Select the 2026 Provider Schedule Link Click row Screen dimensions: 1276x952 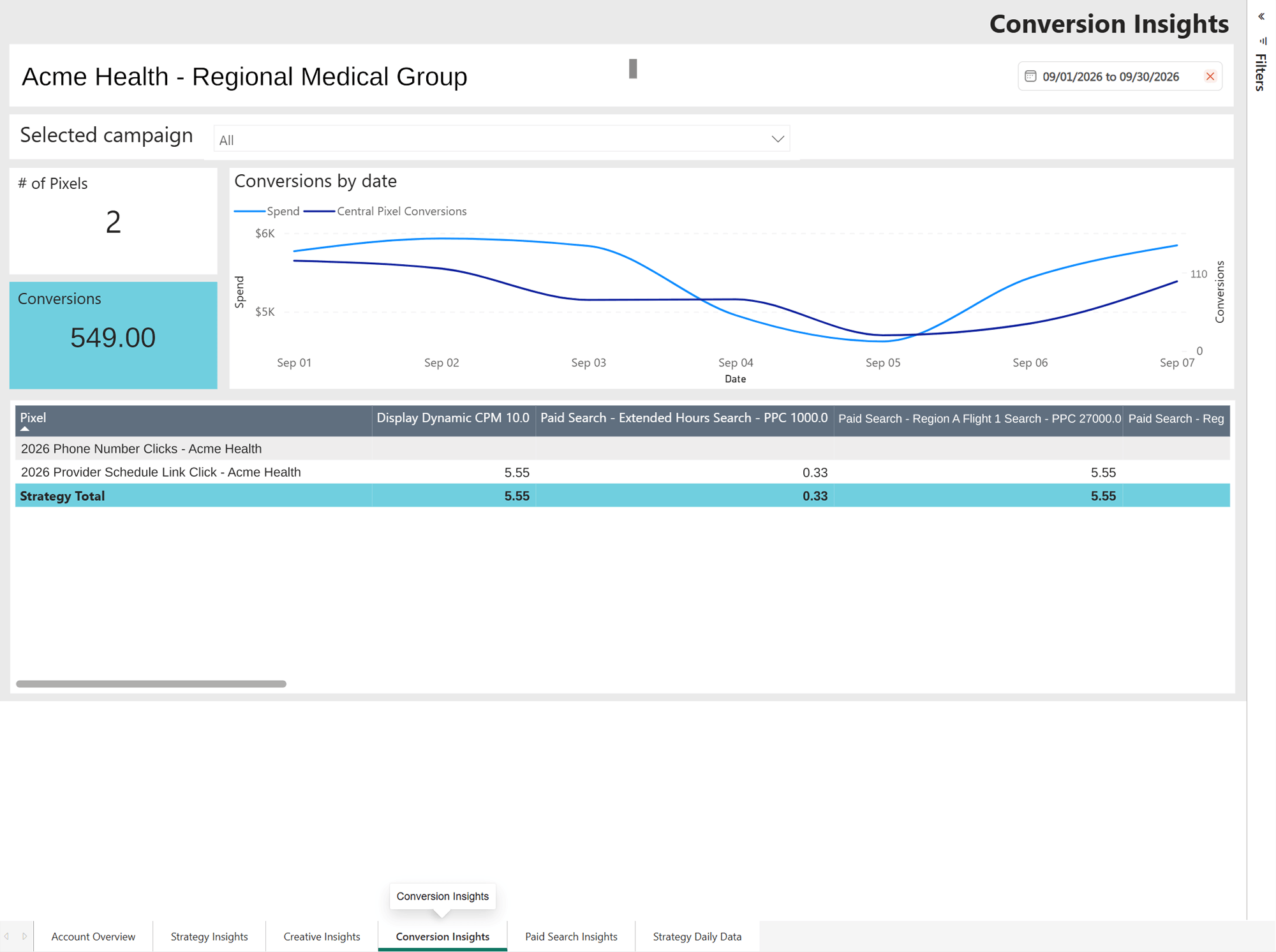point(623,472)
